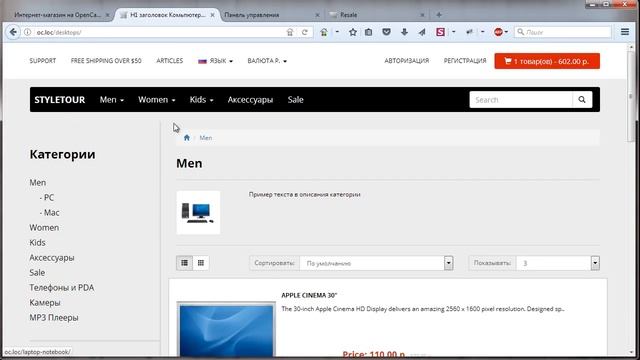This screenshot has height=360, width=640.
Task: Open dropdown arrow beside the S extension
Action: (x=453, y=32)
